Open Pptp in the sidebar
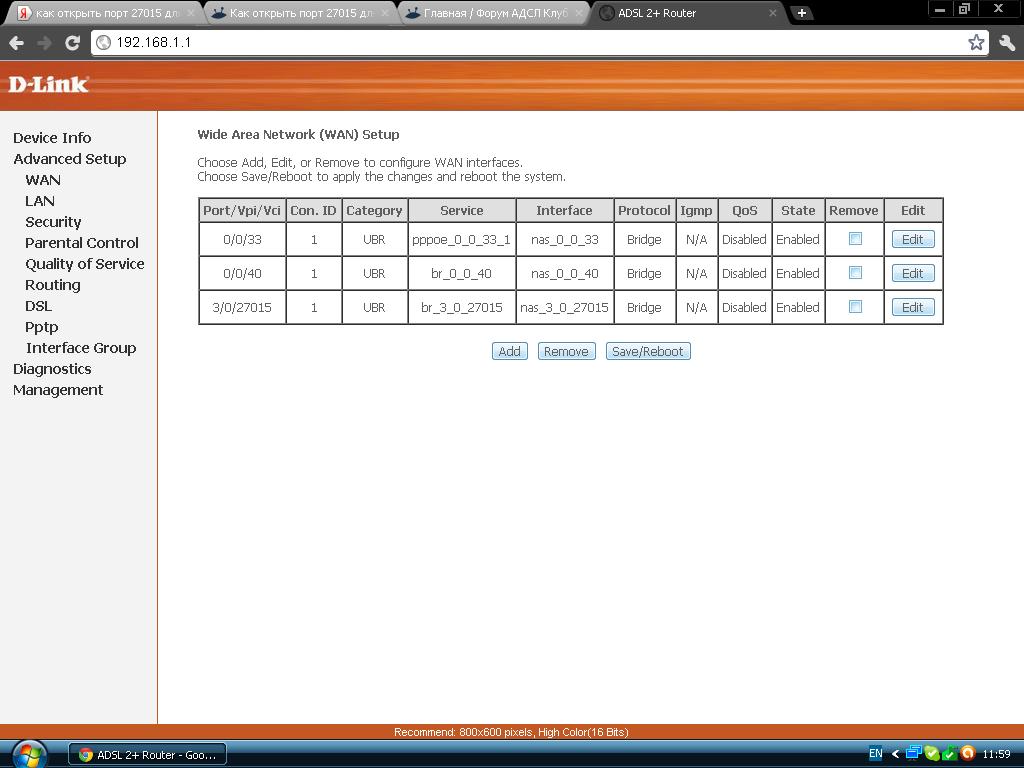This screenshot has height=768, width=1024. [x=42, y=327]
